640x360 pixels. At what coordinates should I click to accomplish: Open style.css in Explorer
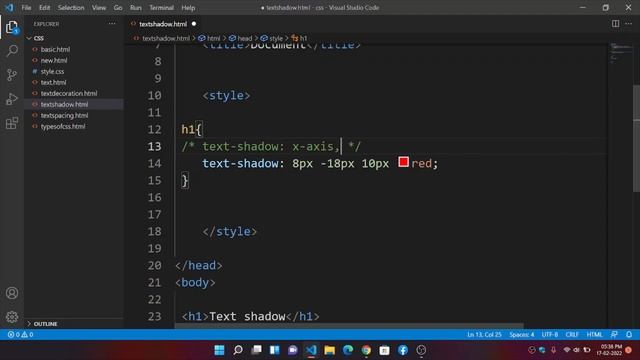pos(52,71)
